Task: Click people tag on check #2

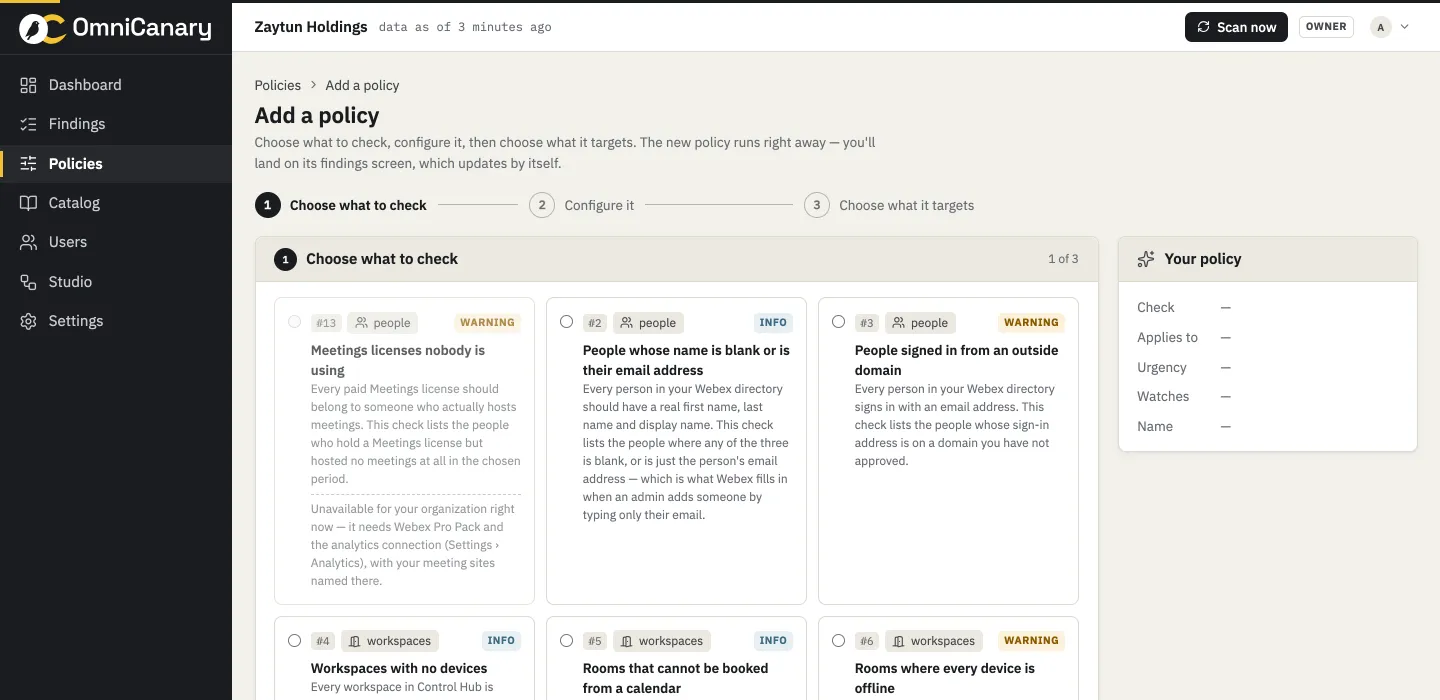Action: (x=648, y=323)
